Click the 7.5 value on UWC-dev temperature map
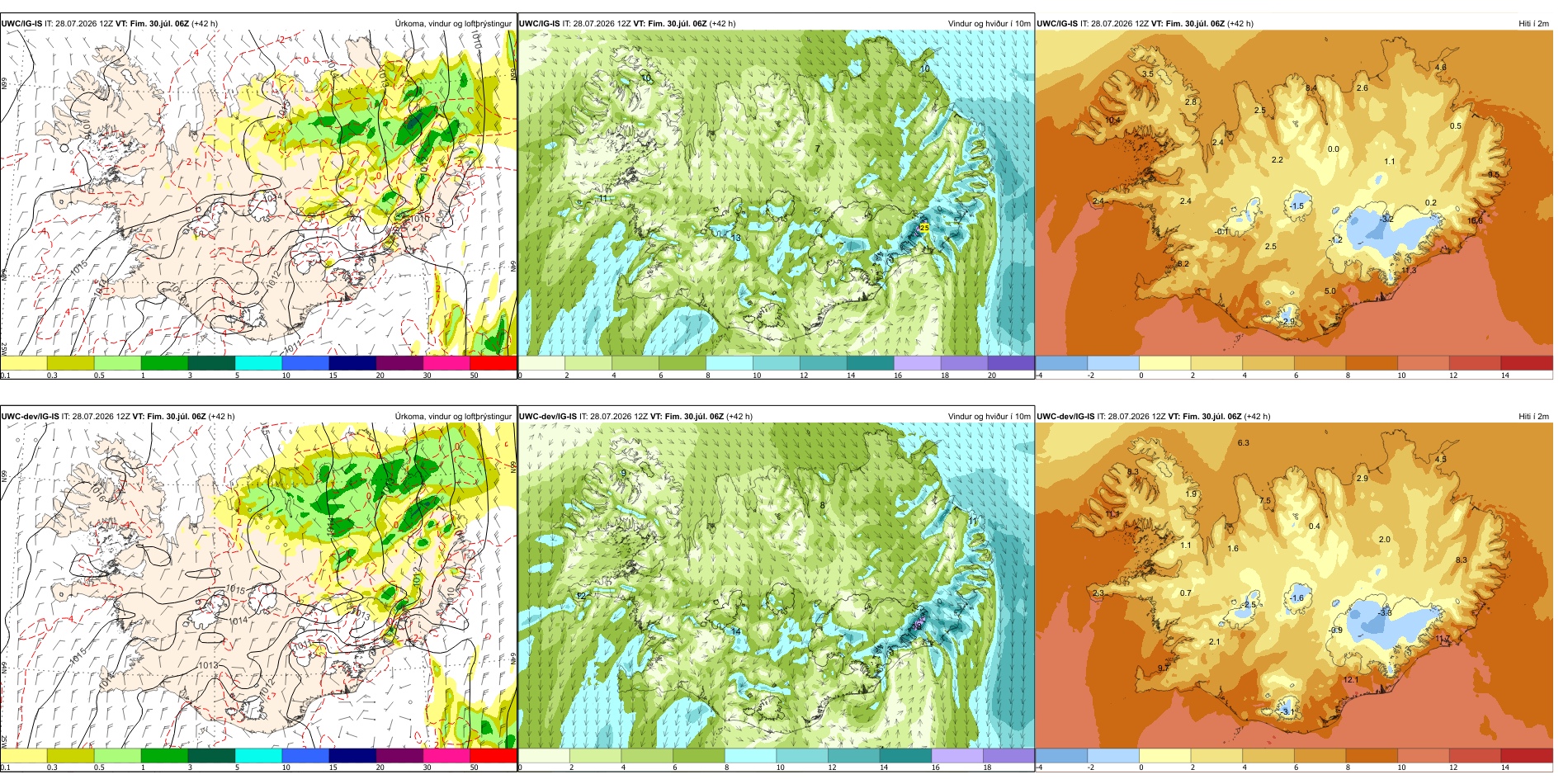The height and width of the screenshot is (784, 1568). [x=1265, y=501]
